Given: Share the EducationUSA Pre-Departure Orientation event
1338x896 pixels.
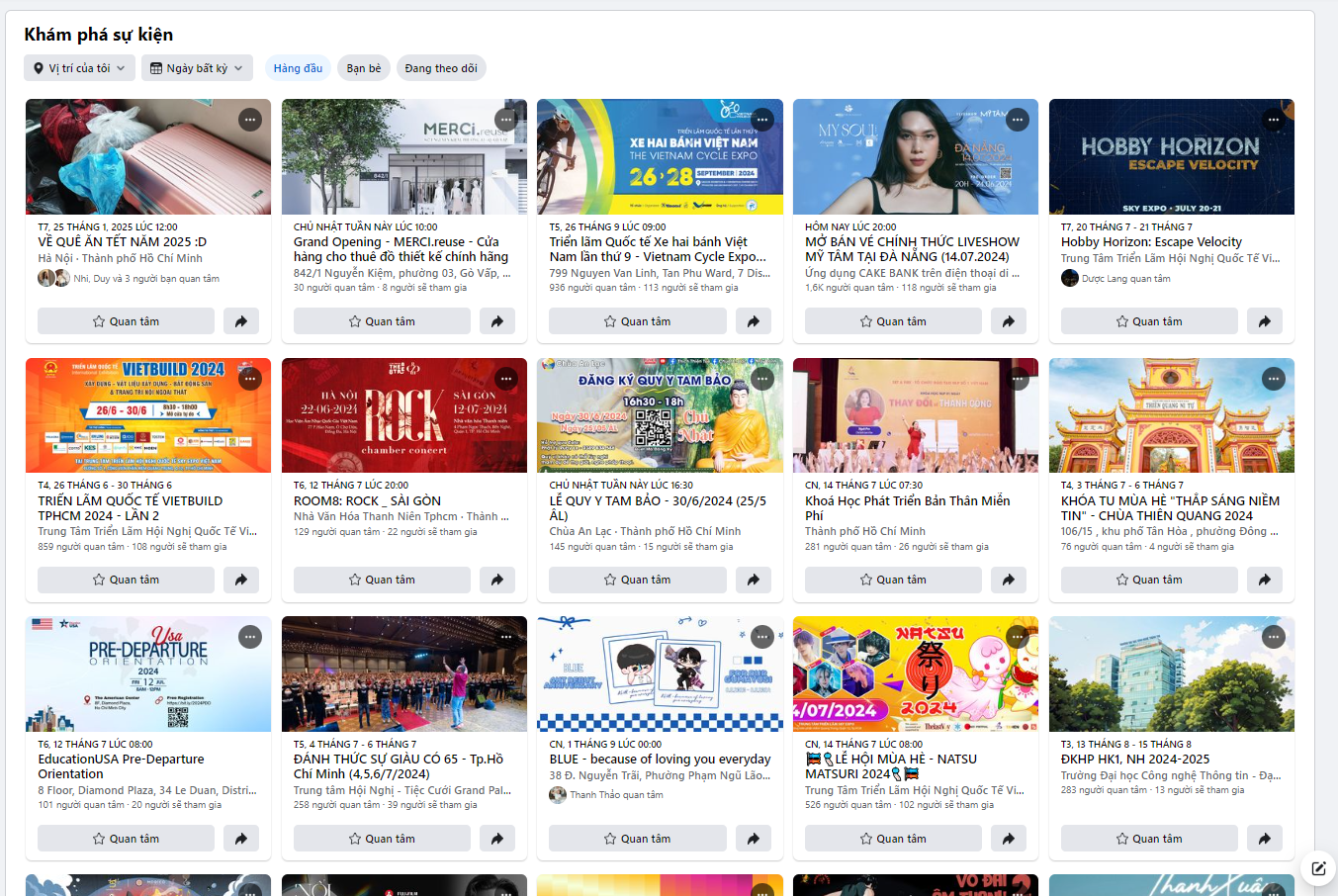Looking at the screenshot, I should click(x=241, y=839).
